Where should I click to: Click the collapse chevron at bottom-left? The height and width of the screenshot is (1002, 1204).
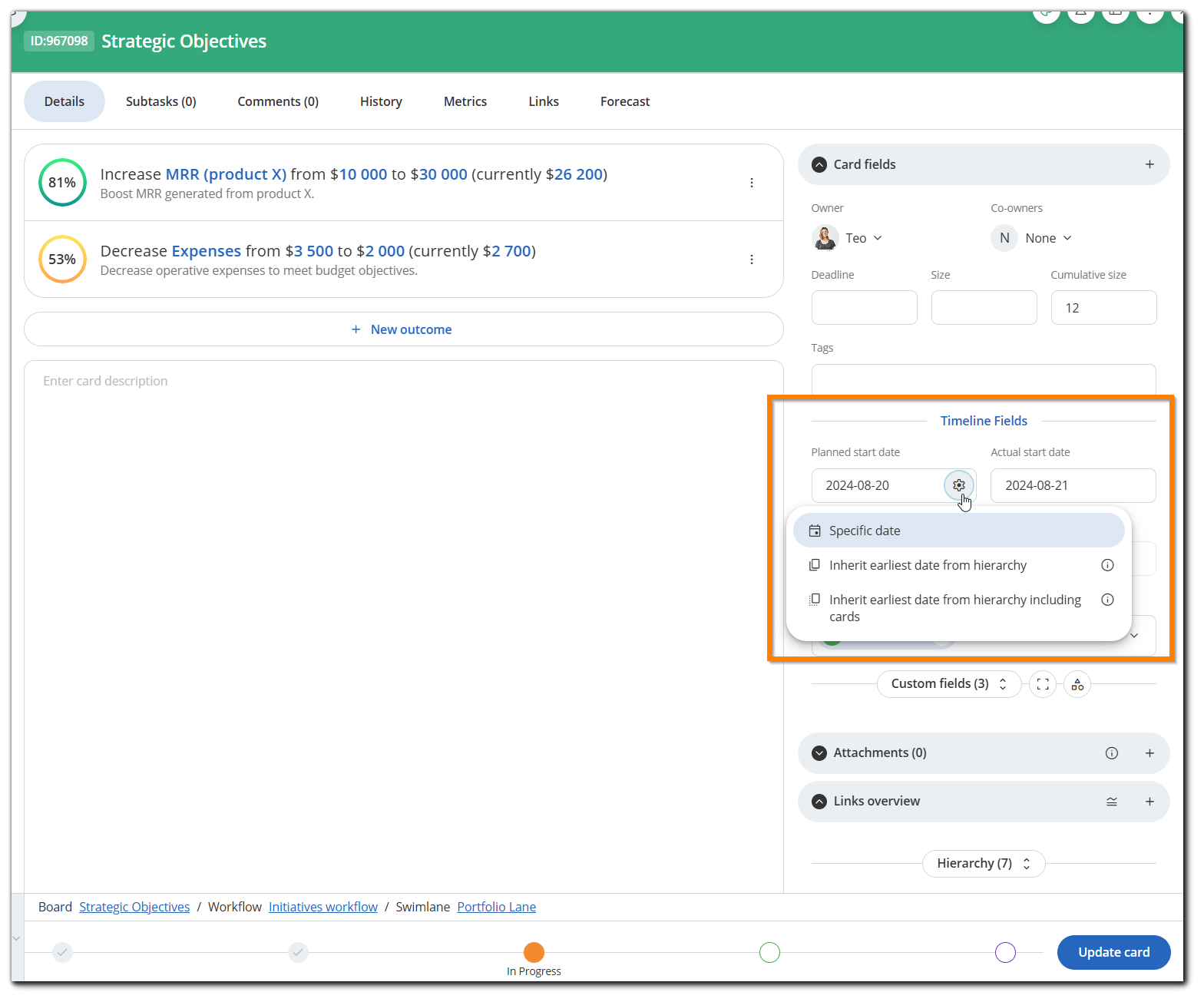[16, 938]
